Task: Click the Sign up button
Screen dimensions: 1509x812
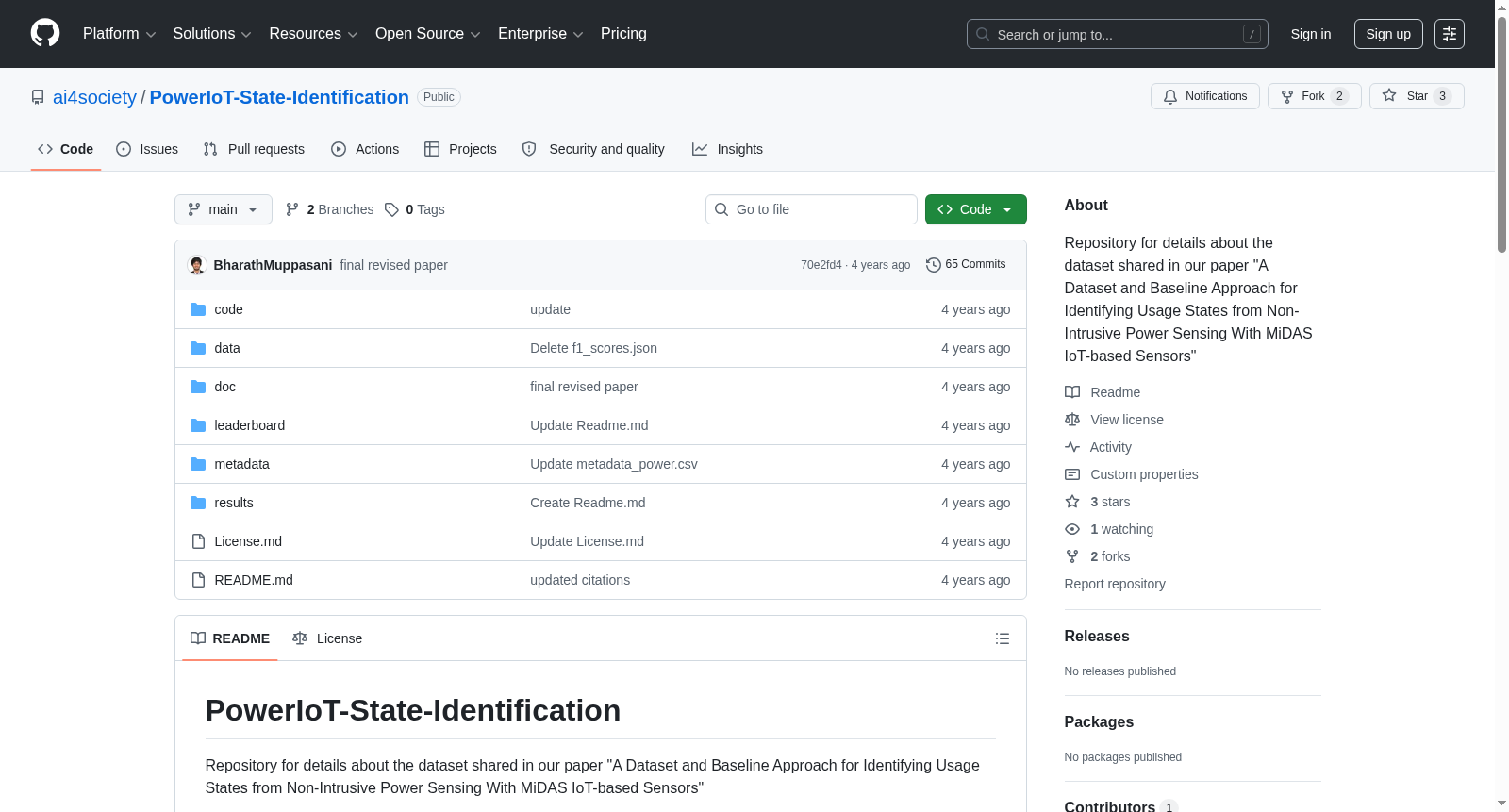Action: [1388, 34]
